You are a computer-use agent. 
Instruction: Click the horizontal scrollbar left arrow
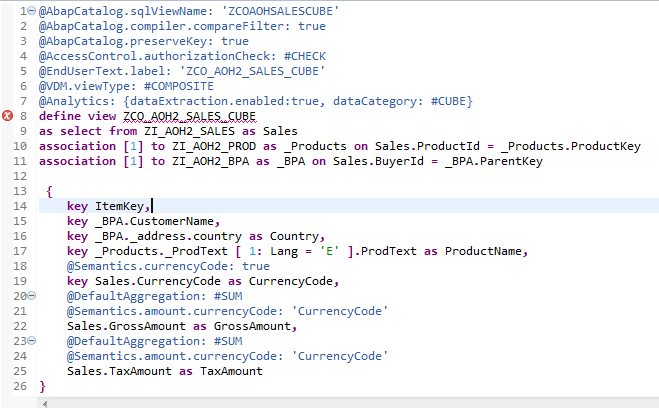coord(45,404)
